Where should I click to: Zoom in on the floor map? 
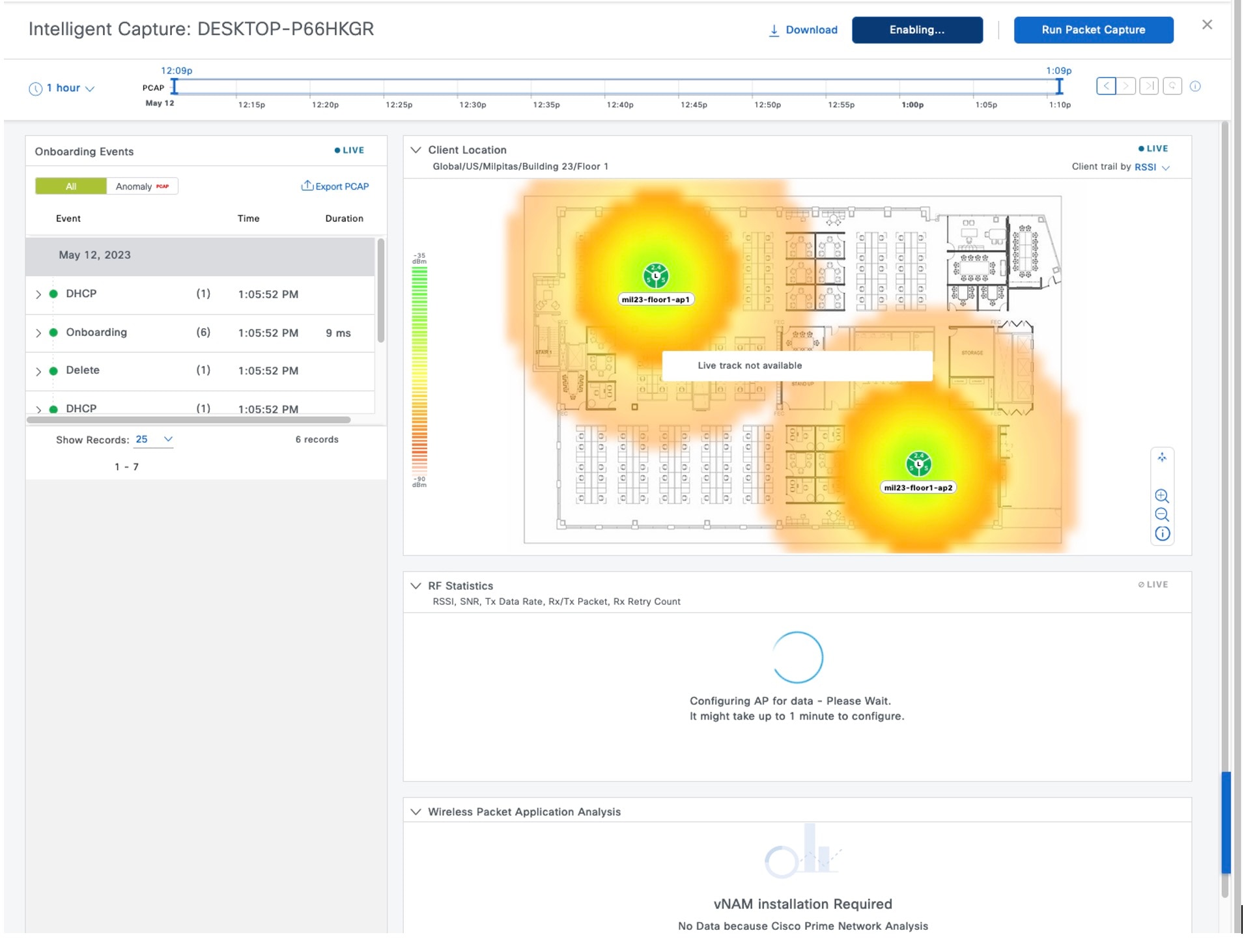point(1162,496)
